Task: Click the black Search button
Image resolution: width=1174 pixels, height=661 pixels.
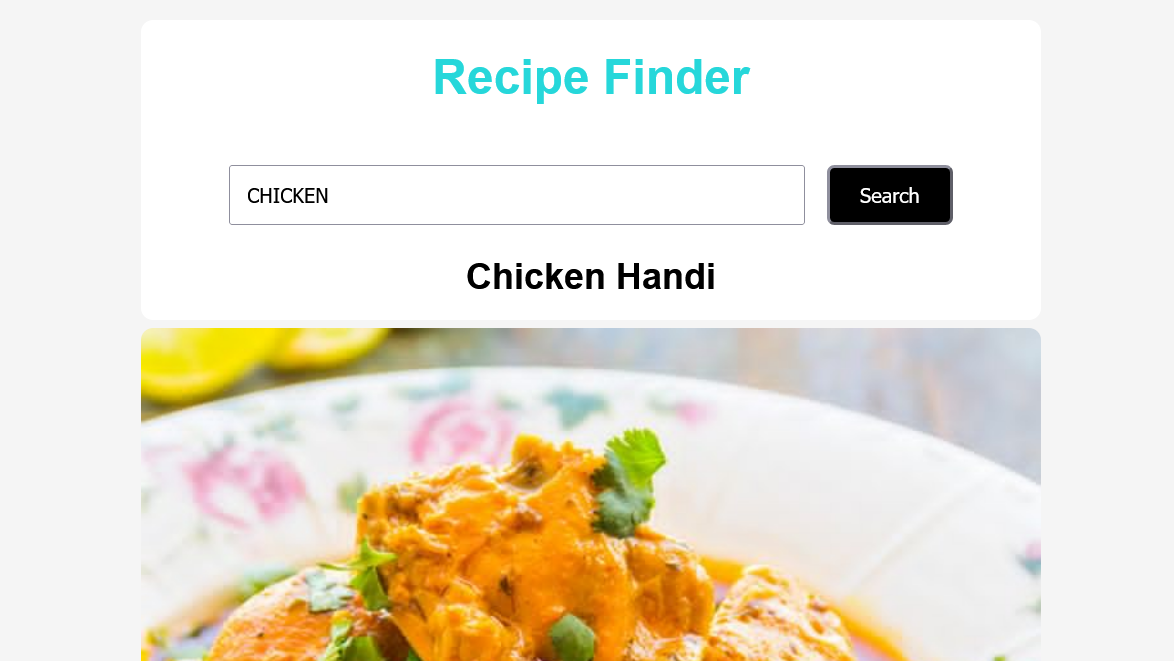Action: (889, 195)
